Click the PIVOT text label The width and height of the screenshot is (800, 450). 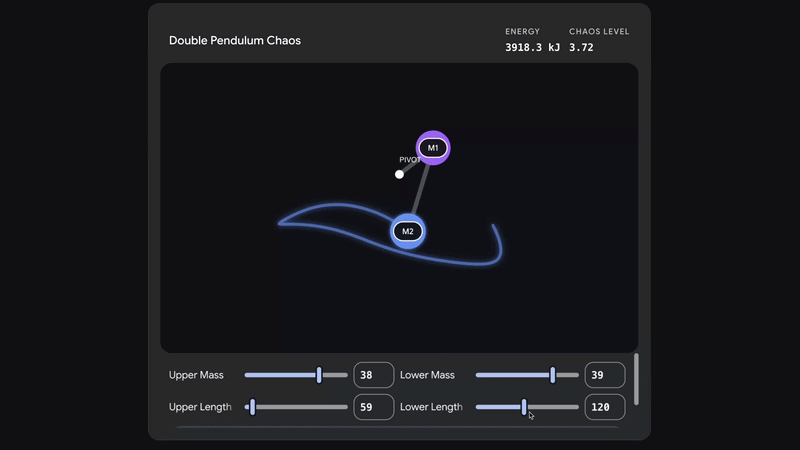point(410,160)
